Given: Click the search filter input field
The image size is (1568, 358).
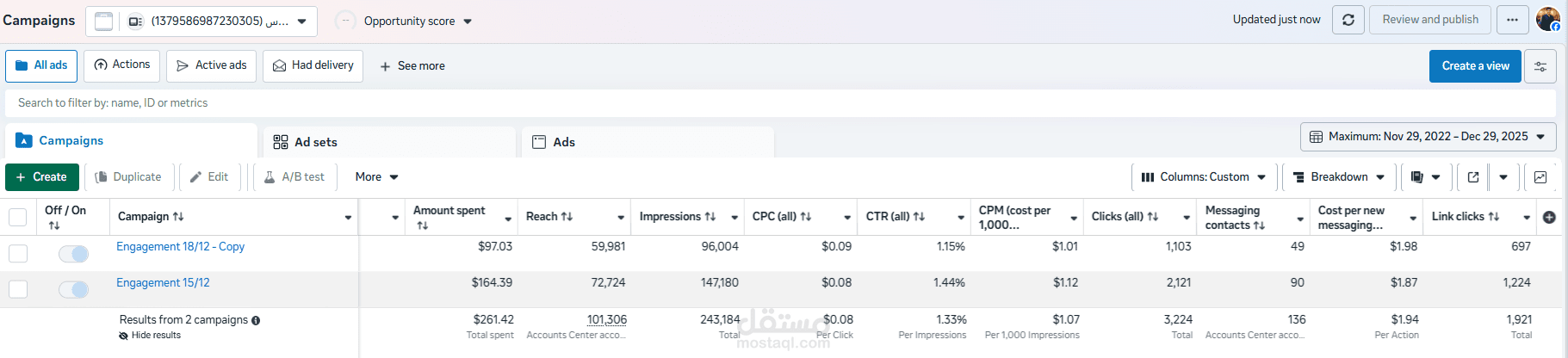Looking at the screenshot, I should pyautogui.click(x=775, y=103).
